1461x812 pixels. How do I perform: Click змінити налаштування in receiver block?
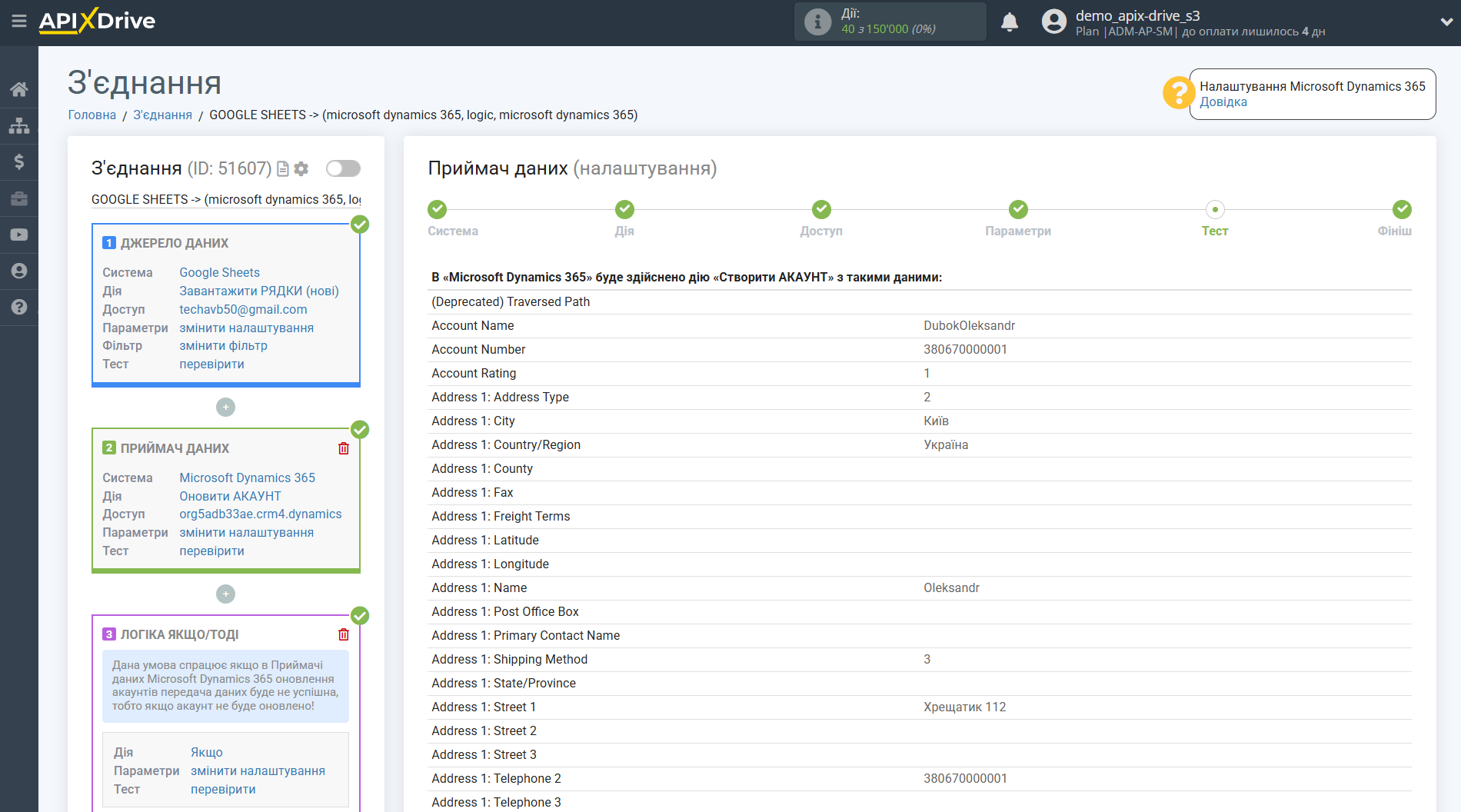(x=246, y=533)
